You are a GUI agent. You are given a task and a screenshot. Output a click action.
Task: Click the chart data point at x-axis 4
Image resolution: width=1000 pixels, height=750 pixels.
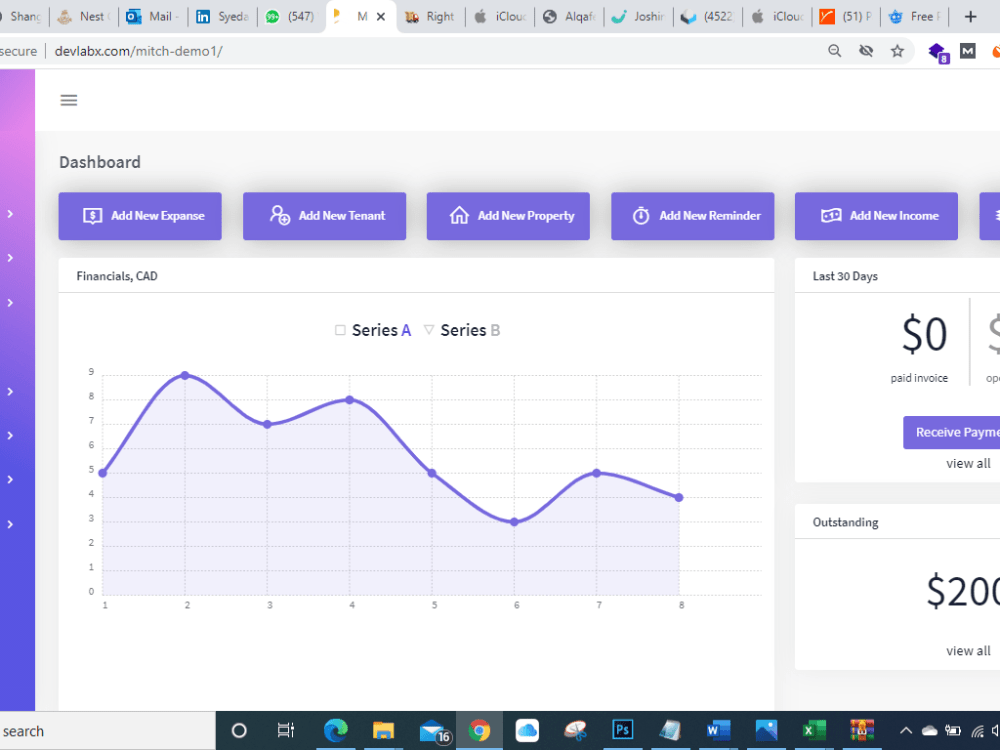click(x=349, y=400)
